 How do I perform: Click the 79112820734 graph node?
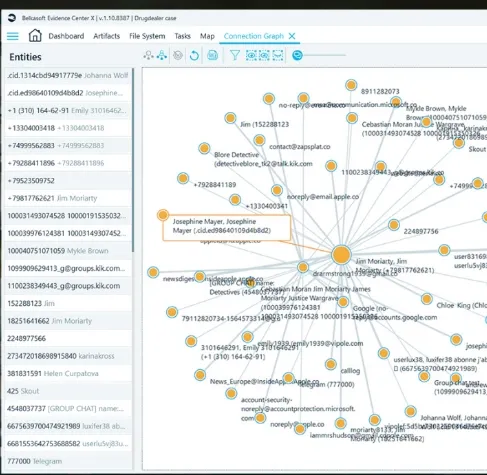[x=172, y=312]
